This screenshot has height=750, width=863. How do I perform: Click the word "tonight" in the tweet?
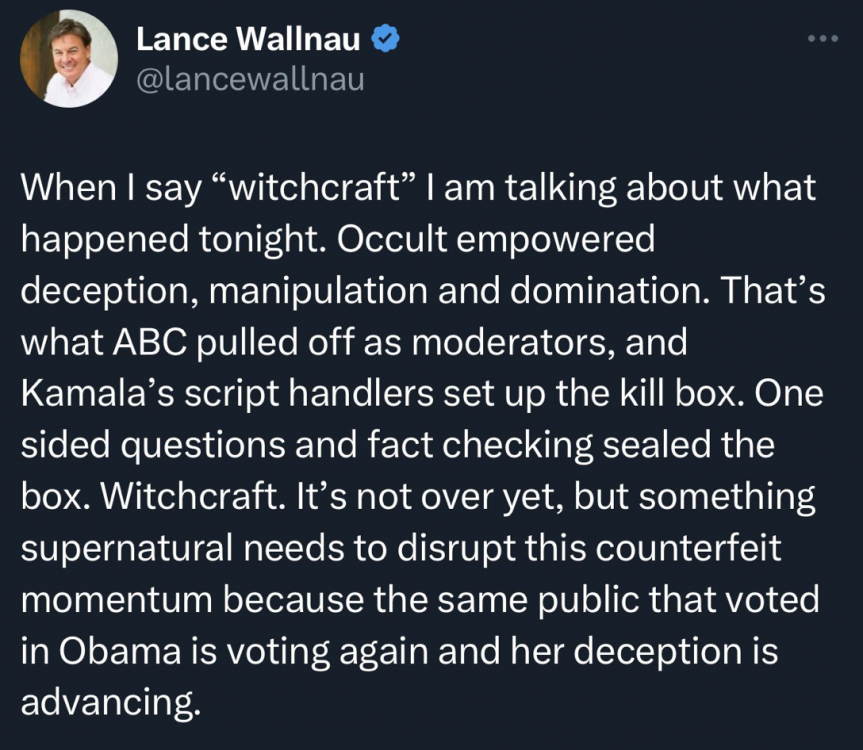coord(258,239)
